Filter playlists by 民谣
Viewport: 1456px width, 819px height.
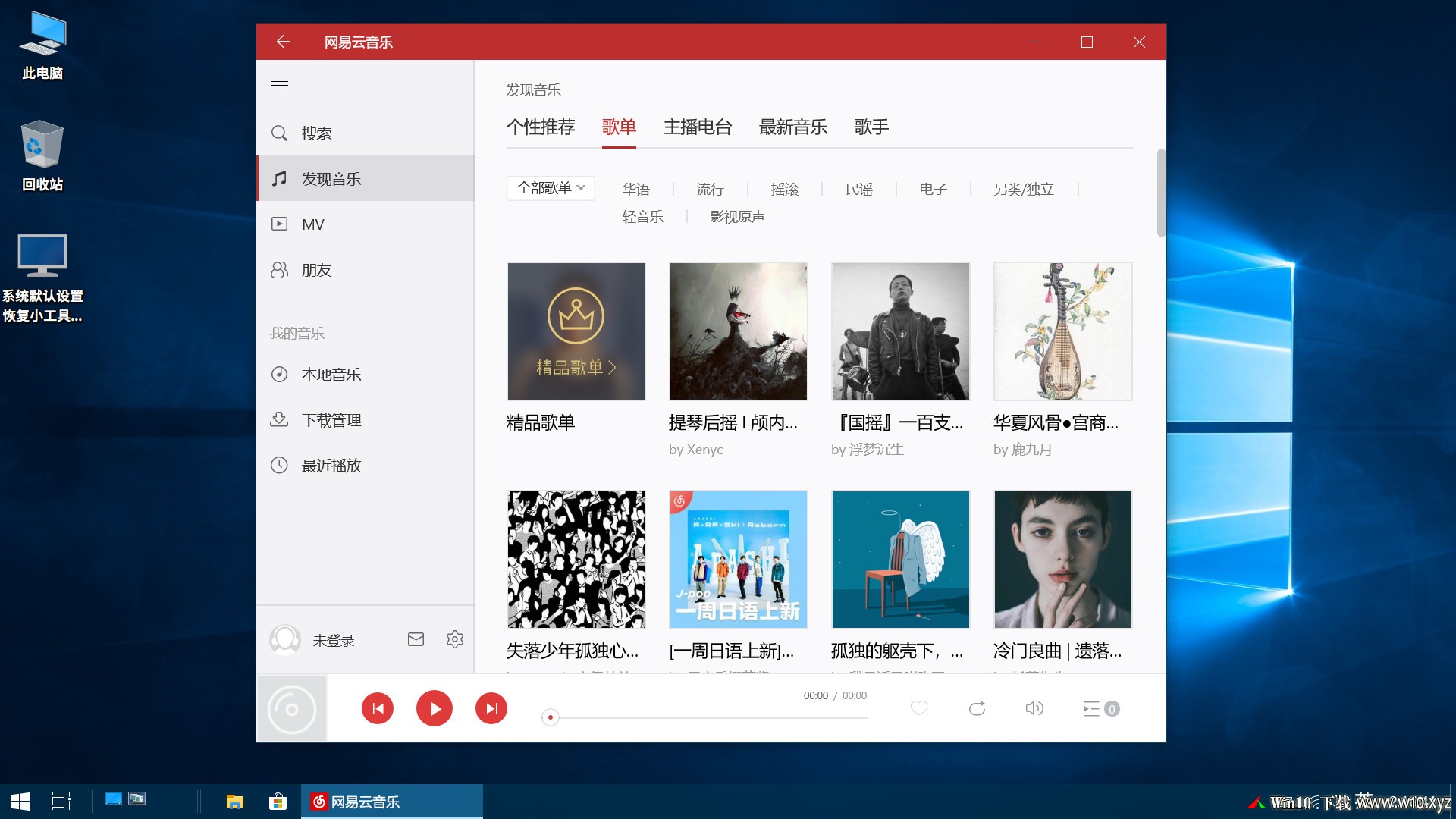point(859,189)
